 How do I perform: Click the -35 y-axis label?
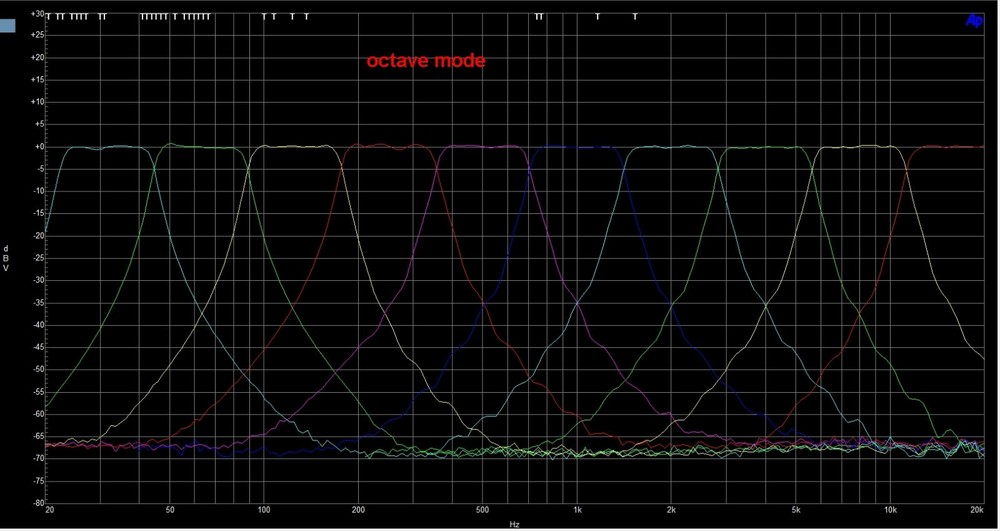click(x=38, y=303)
